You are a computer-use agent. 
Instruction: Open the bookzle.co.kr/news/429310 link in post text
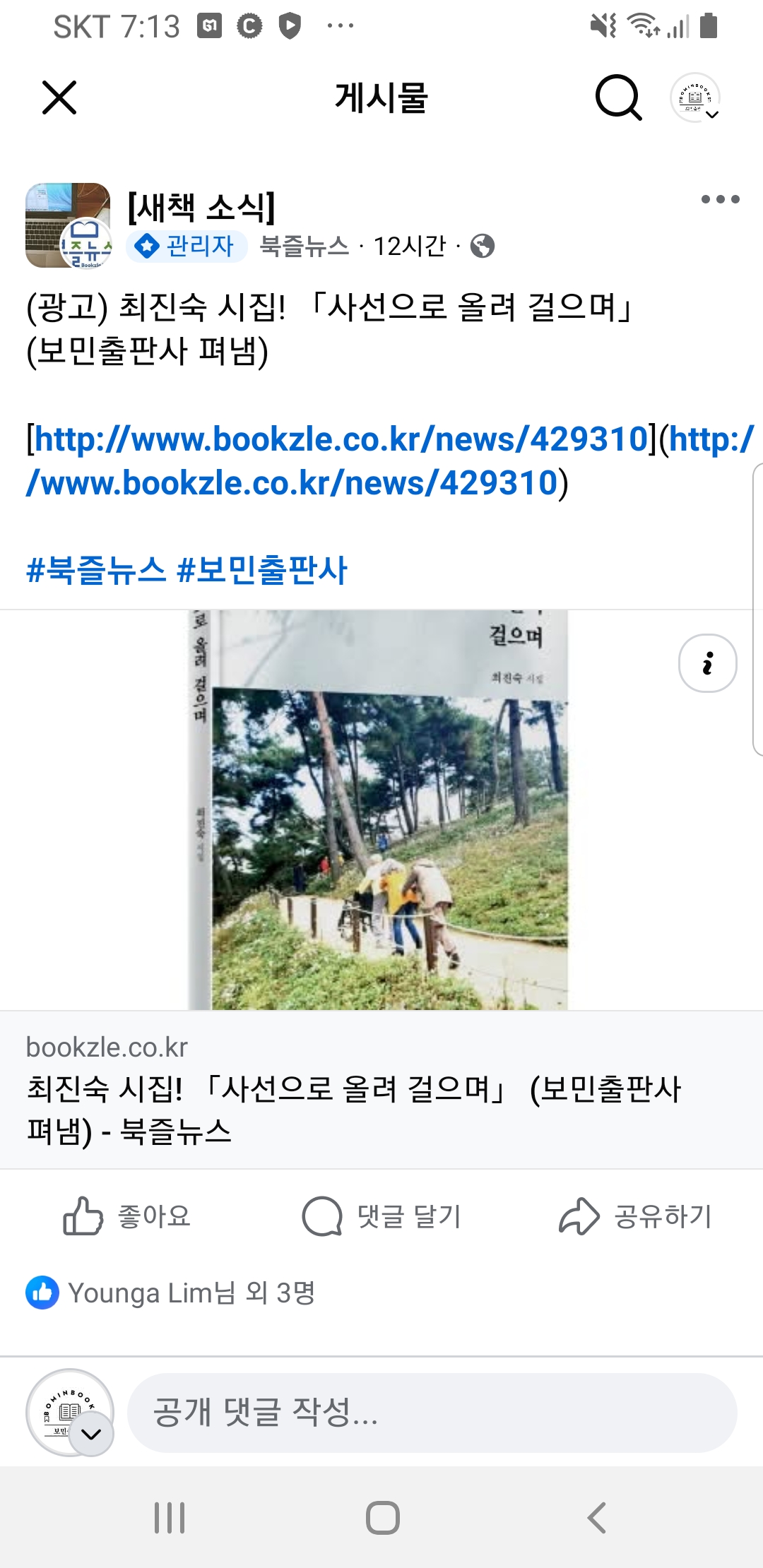pyautogui.click(x=341, y=439)
